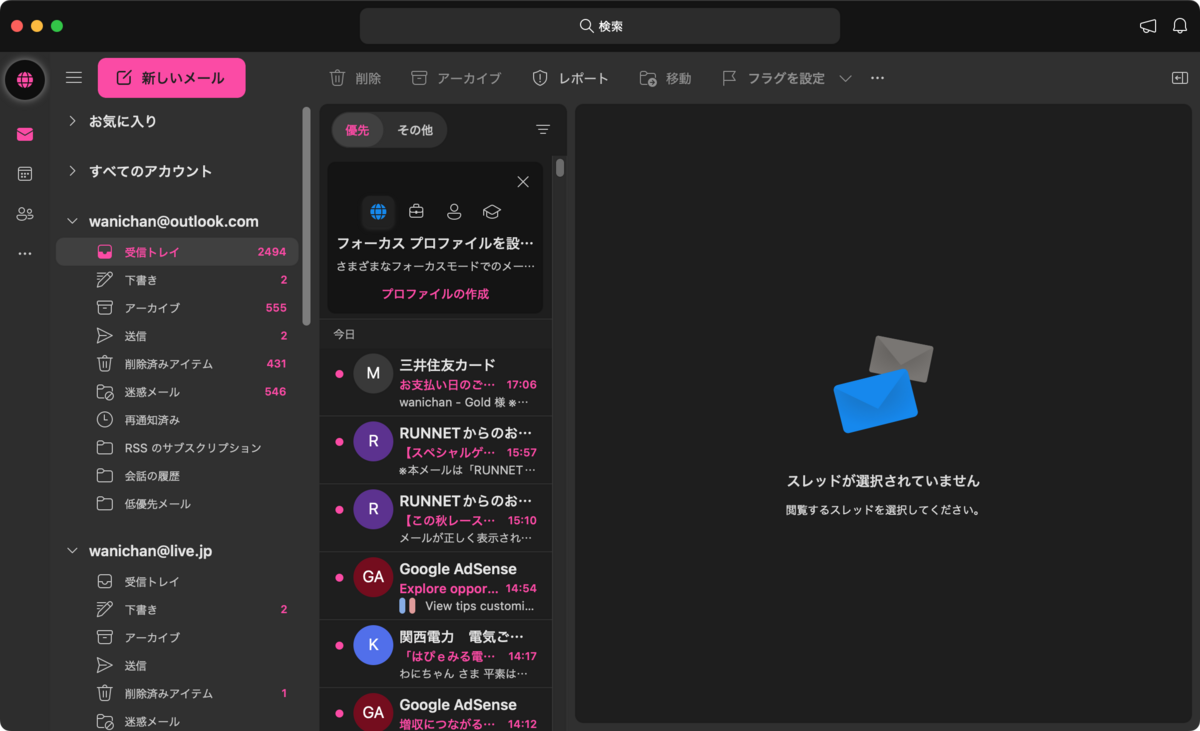The height and width of the screenshot is (731, 1200).
Task: Click the M avatar of 三井住友カード
Action: tap(373, 373)
